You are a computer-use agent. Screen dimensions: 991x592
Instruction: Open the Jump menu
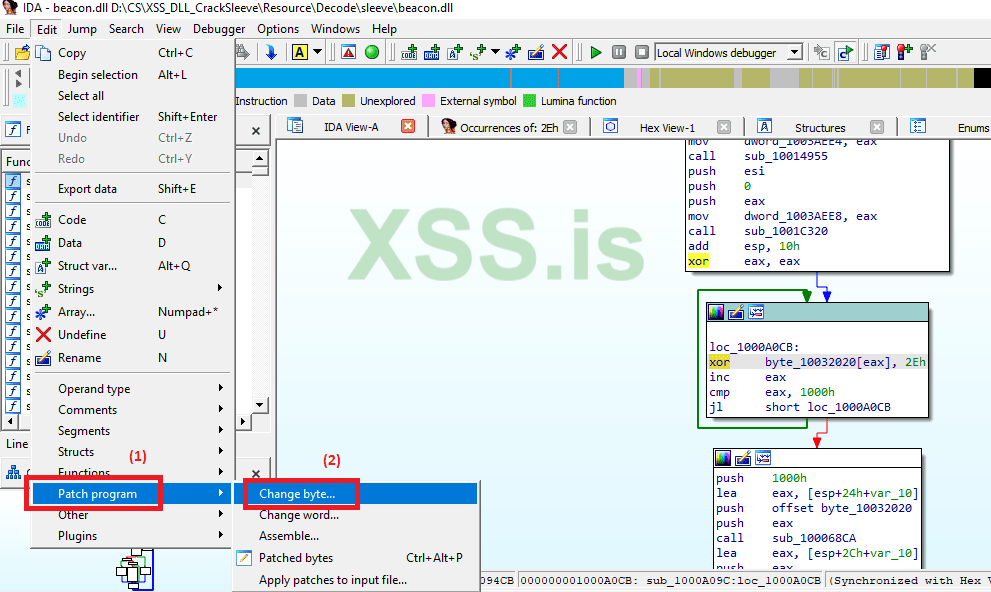pyautogui.click(x=82, y=29)
